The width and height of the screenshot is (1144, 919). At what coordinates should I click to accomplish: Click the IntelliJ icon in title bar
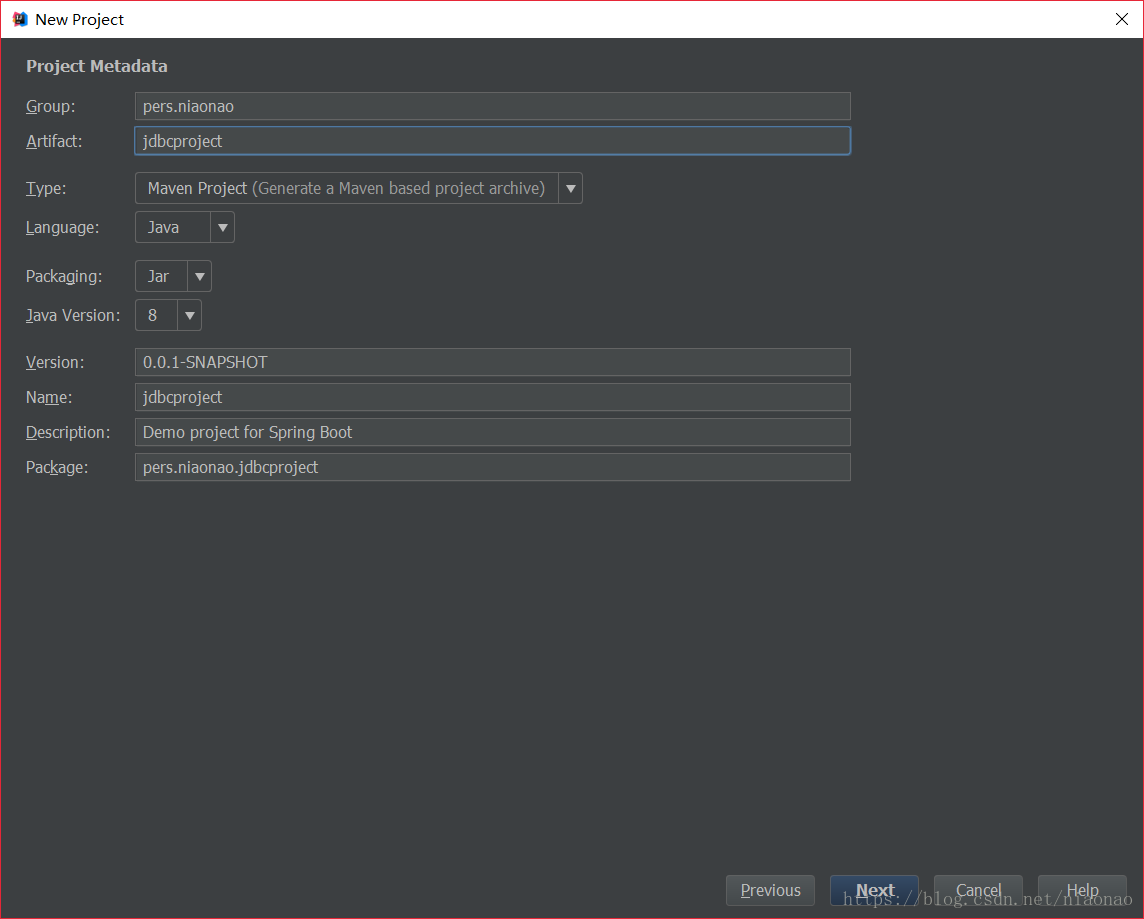point(20,19)
